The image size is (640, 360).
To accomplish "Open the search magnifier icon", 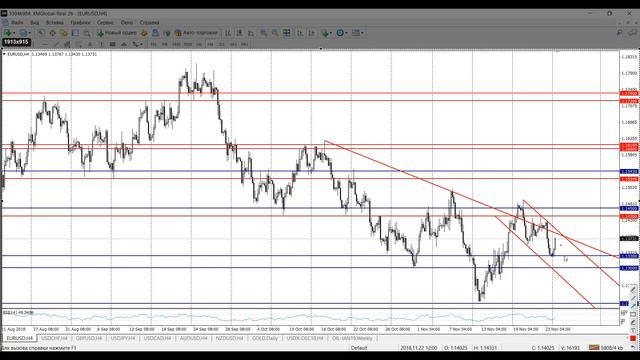I will pos(620,33).
